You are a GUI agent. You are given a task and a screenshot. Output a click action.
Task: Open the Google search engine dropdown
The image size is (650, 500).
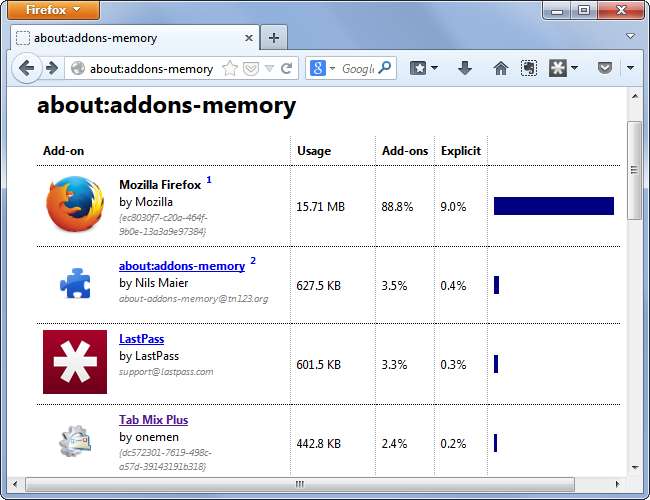[322, 68]
